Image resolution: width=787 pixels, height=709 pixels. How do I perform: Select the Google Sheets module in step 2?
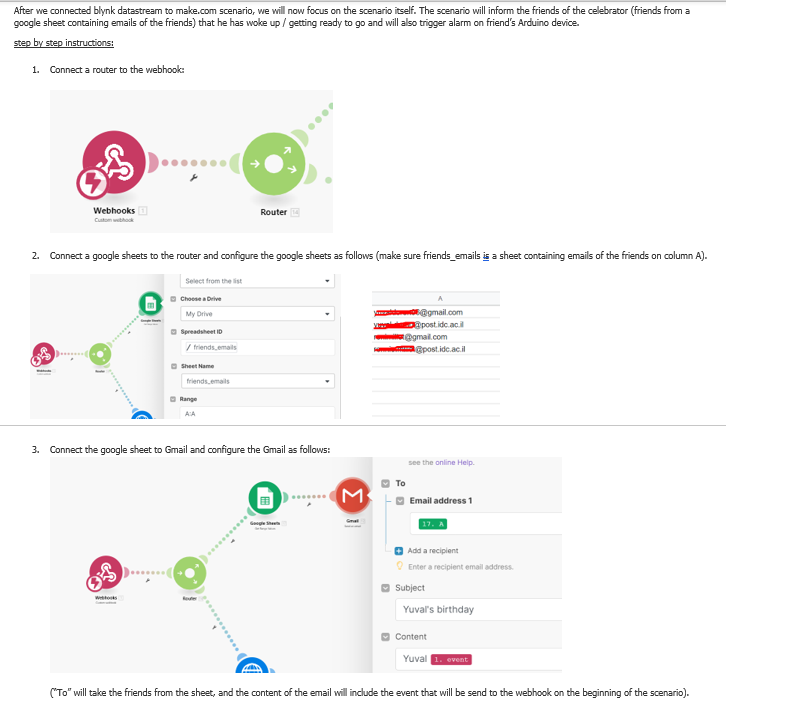[149, 301]
